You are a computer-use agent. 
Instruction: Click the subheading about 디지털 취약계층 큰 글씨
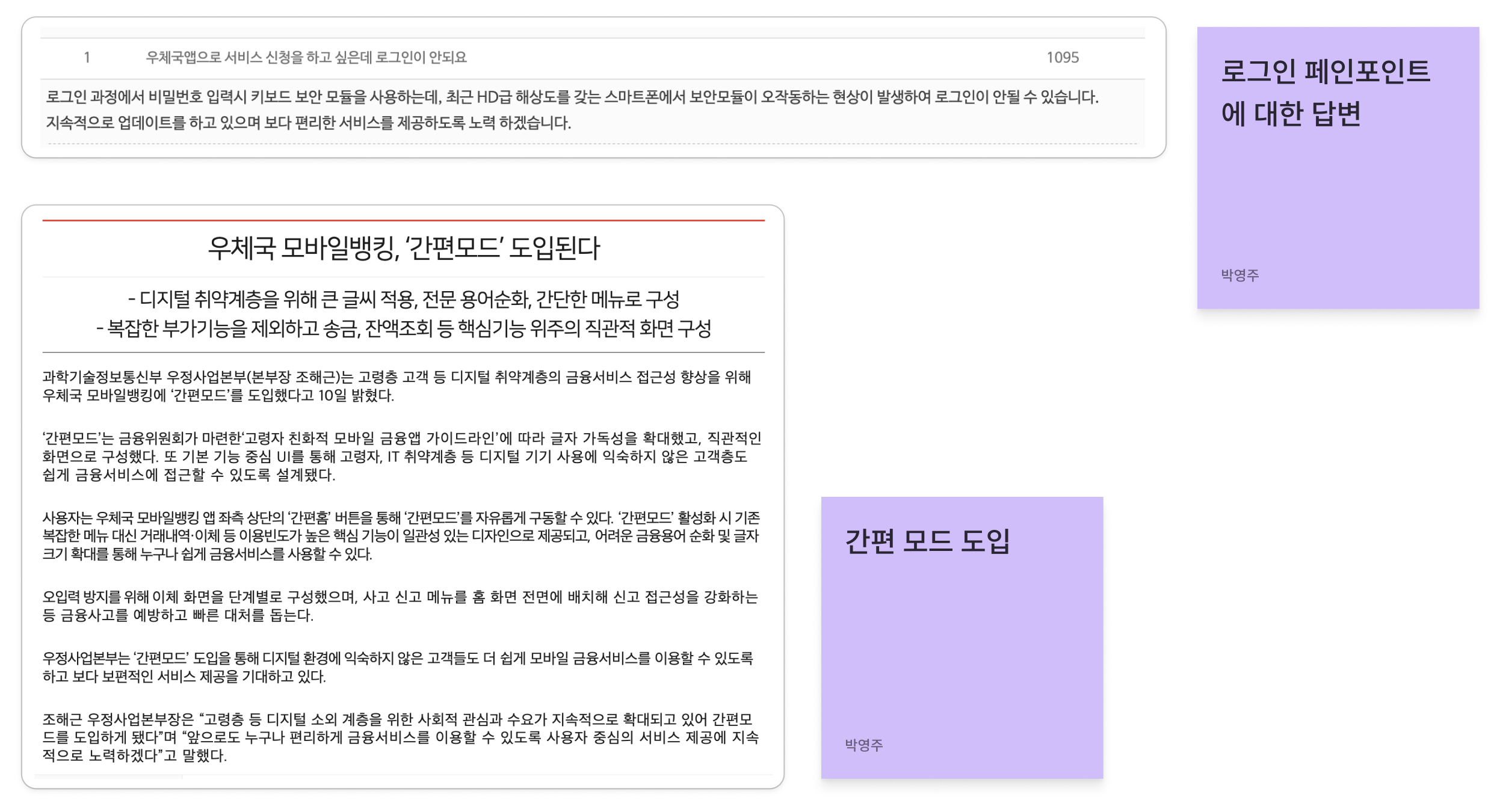click(x=403, y=299)
